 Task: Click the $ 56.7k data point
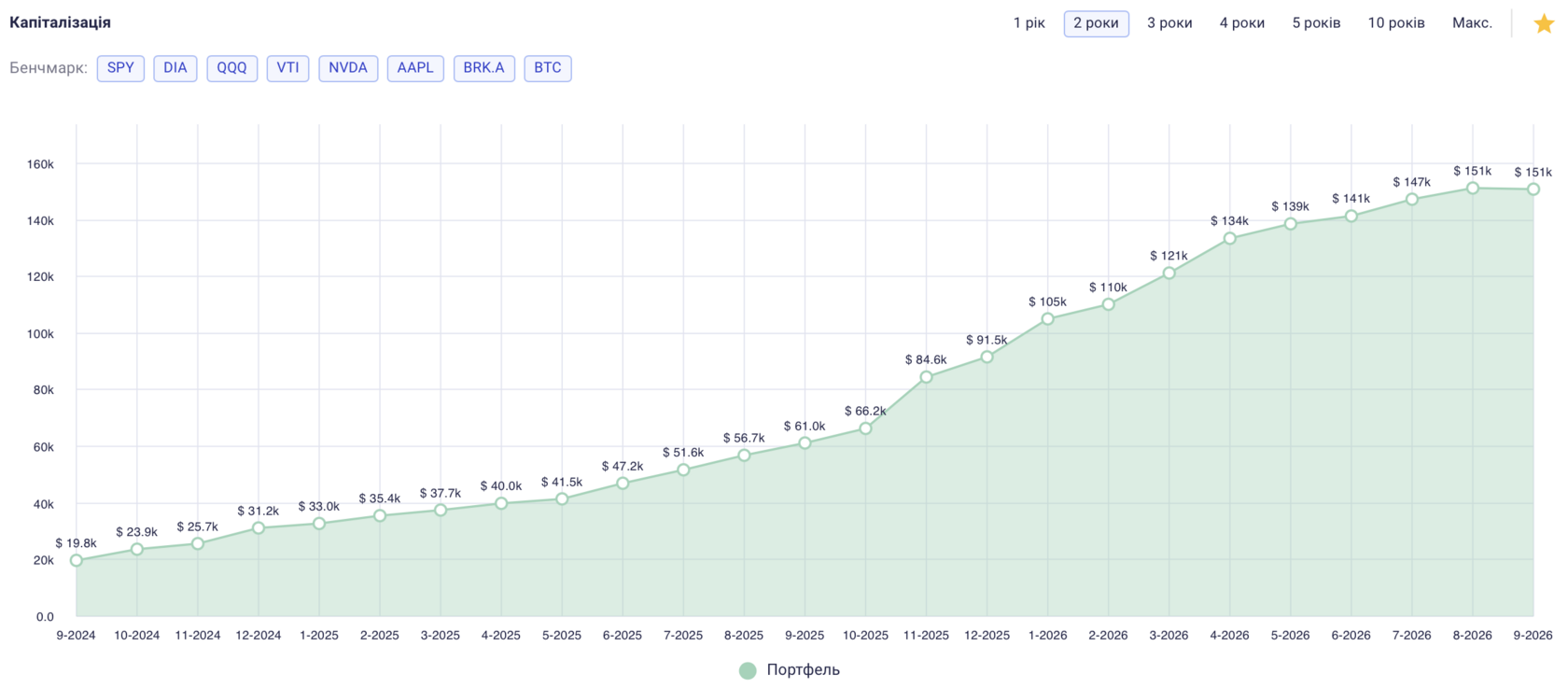744,456
